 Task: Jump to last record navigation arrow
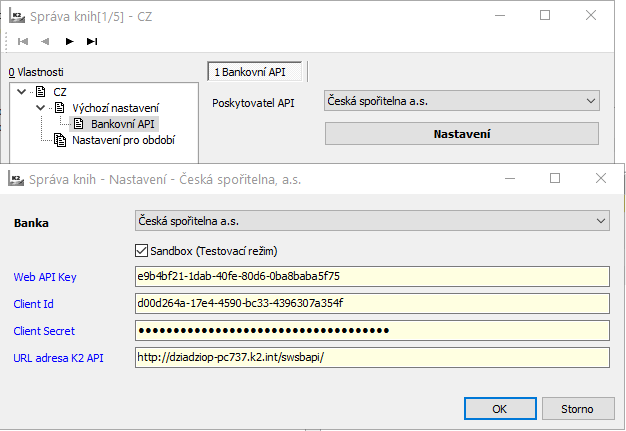tap(92, 42)
